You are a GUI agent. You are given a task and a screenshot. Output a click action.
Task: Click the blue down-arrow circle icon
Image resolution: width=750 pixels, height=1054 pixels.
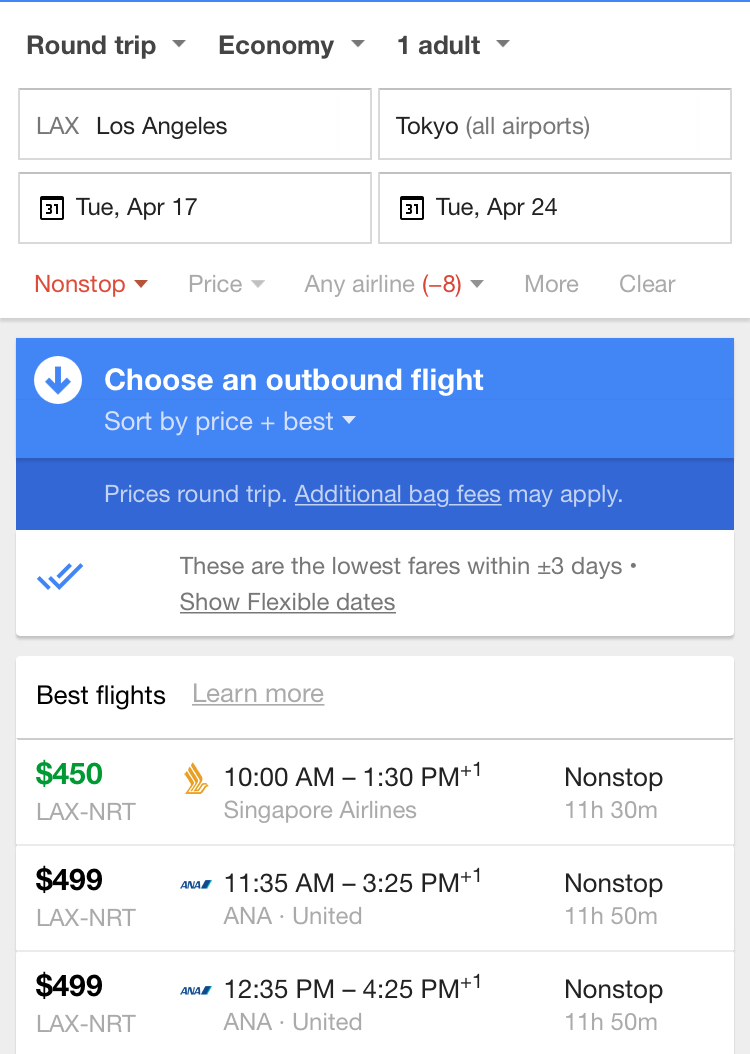click(58, 380)
